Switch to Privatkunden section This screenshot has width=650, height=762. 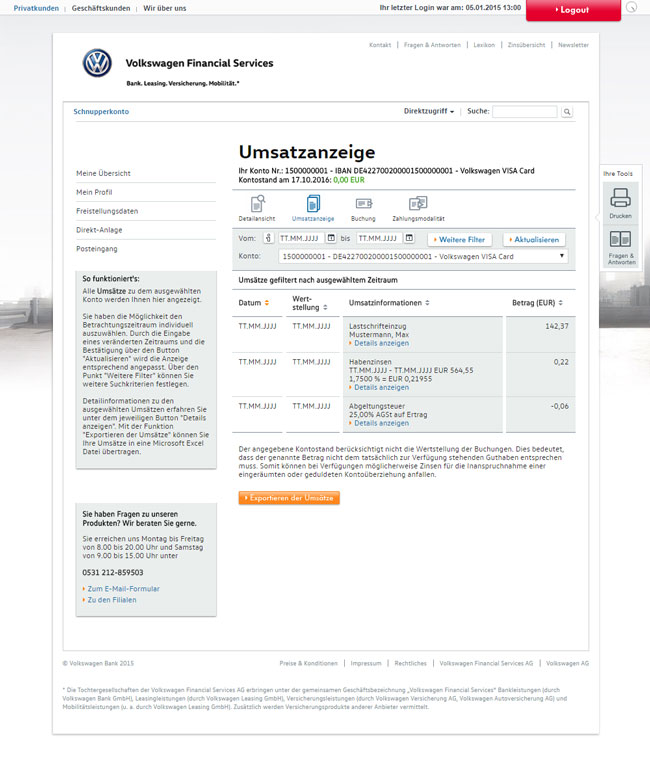[36, 8]
